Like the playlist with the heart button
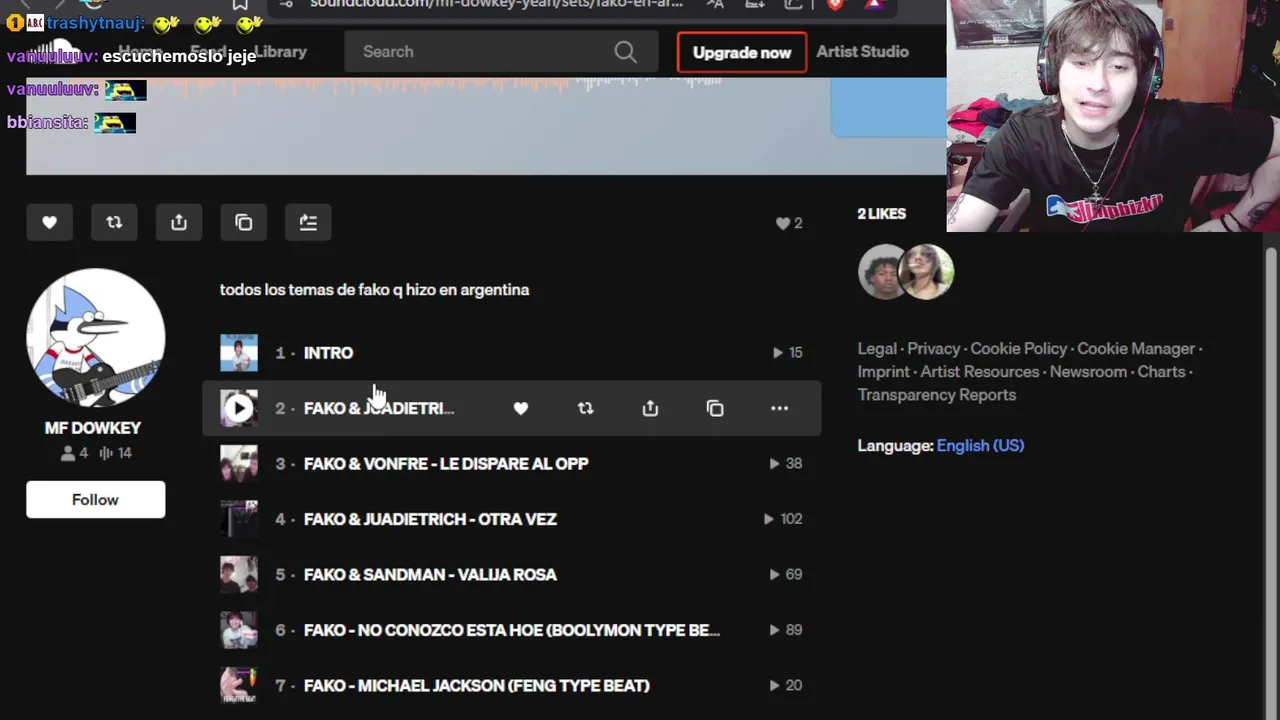This screenshot has width=1280, height=720. coord(49,223)
